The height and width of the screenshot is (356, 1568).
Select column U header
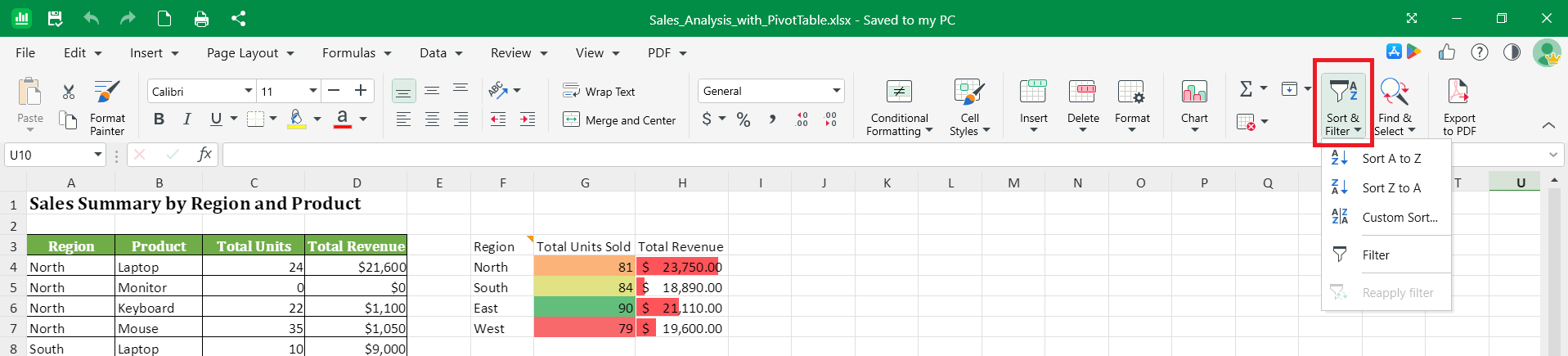tap(1521, 183)
